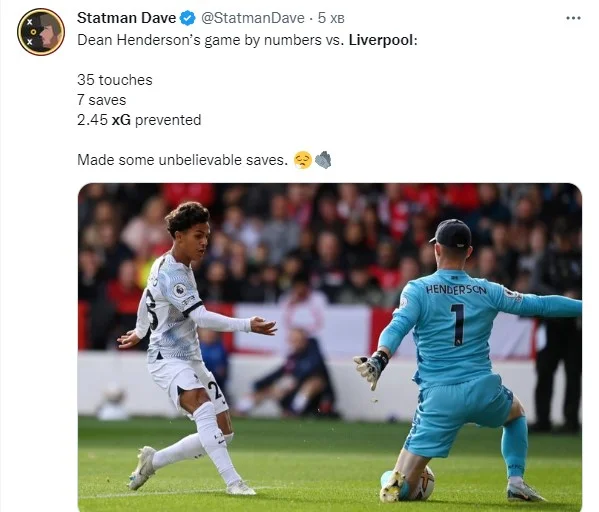Screen dimensions: 599x512
Task: Click the bold xG text
Action: pos(121,120)
